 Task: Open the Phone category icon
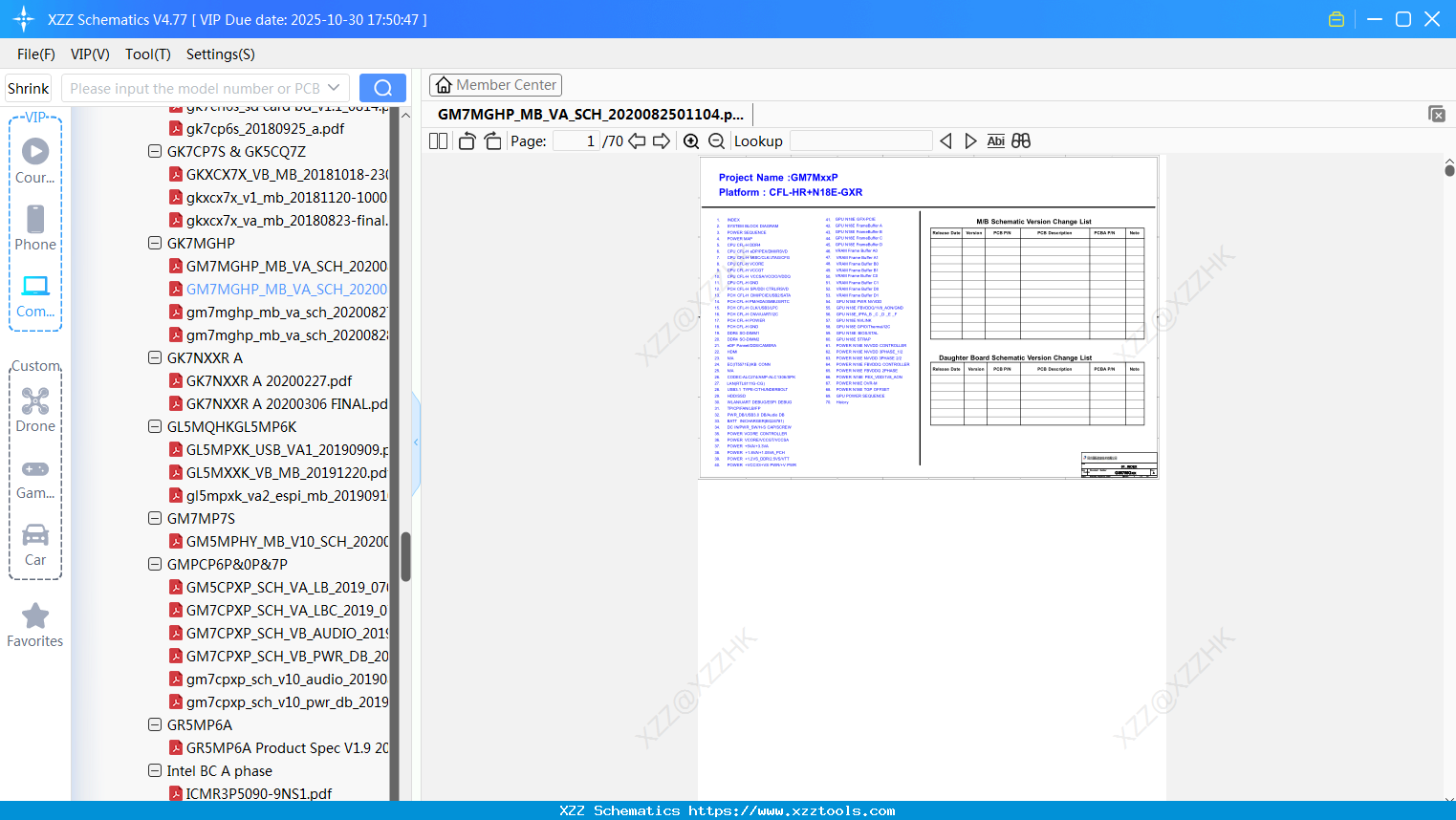tap(35, 227)
